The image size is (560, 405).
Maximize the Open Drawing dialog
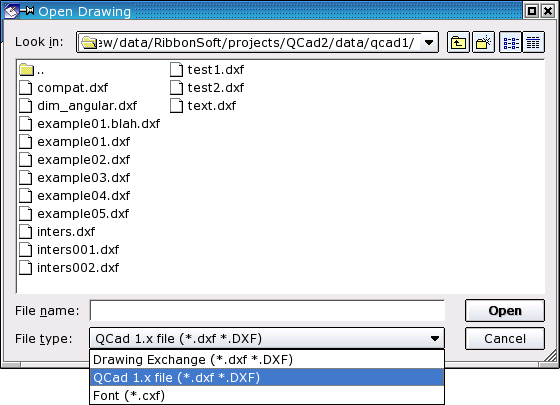pyautogui.click(x=532, y=11)
